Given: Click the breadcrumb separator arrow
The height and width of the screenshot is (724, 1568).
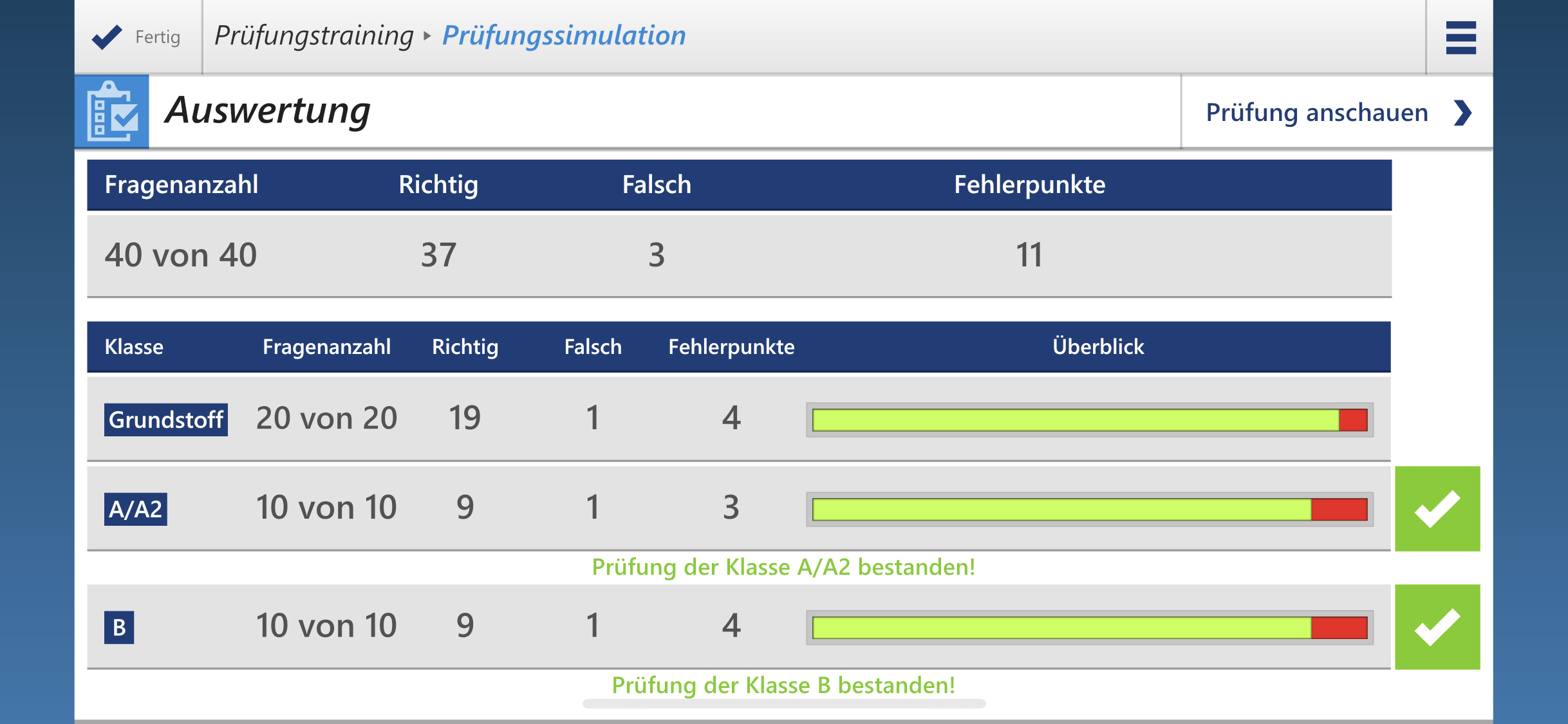Looking at the screenshot, I should (x=427, y=36).
